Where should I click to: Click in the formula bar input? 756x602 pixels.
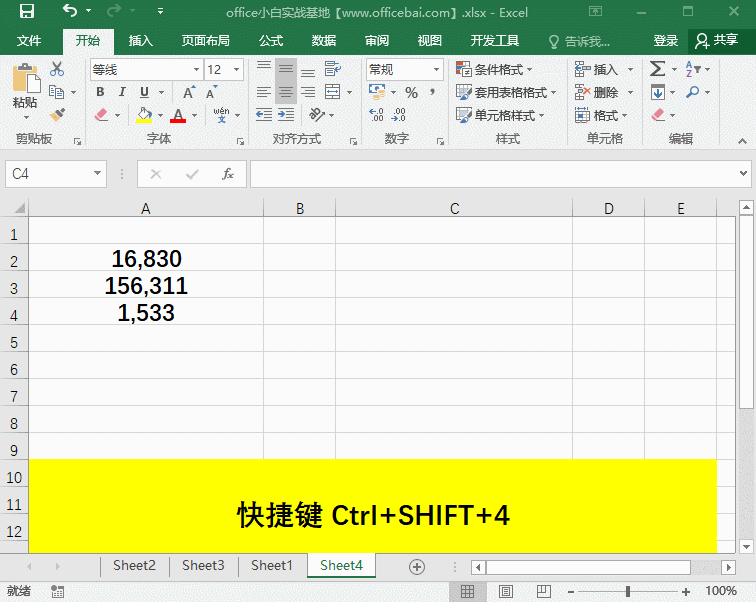[x=494, y=174]
